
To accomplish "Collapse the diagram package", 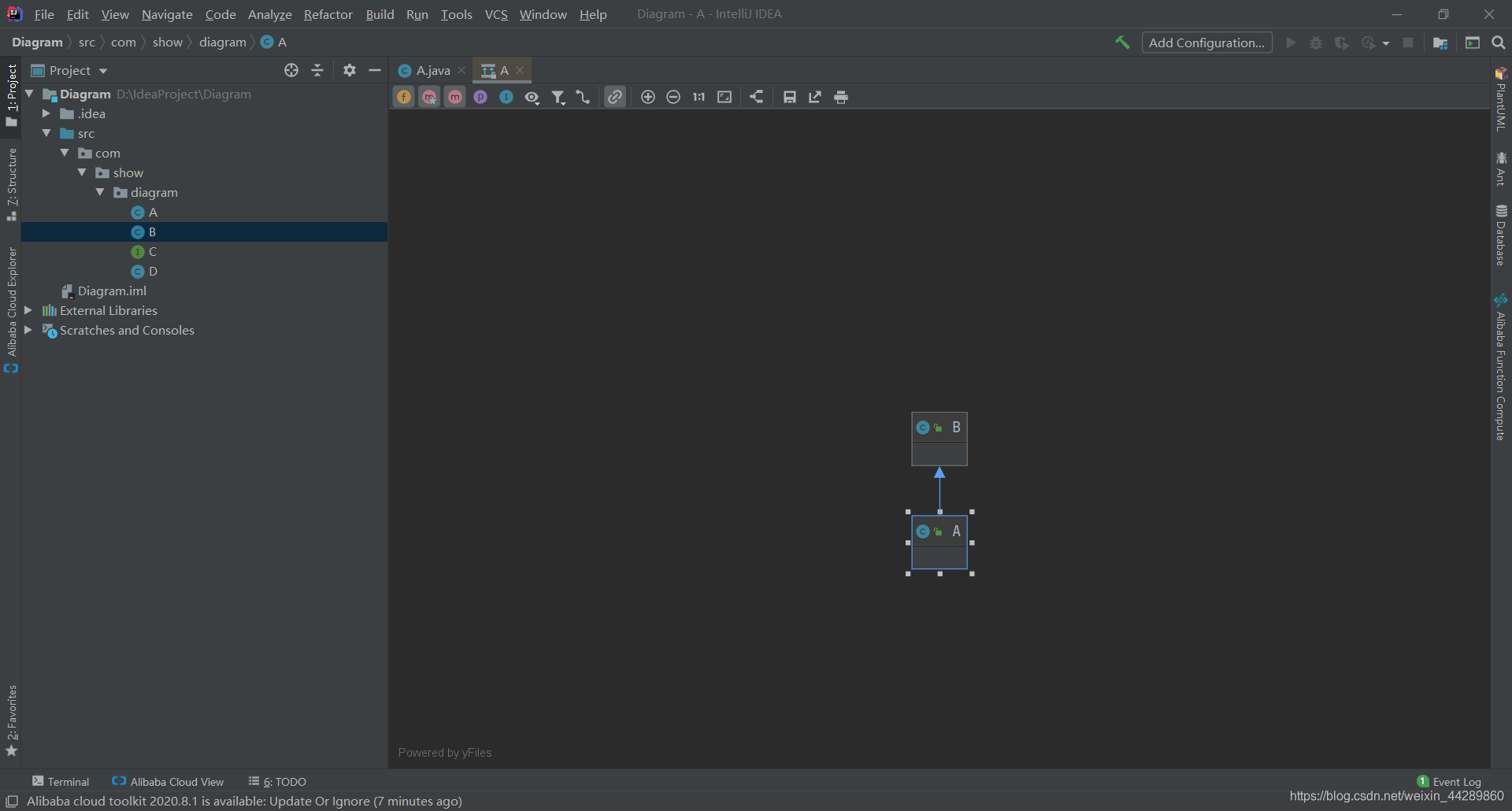I will pos(100,192).
